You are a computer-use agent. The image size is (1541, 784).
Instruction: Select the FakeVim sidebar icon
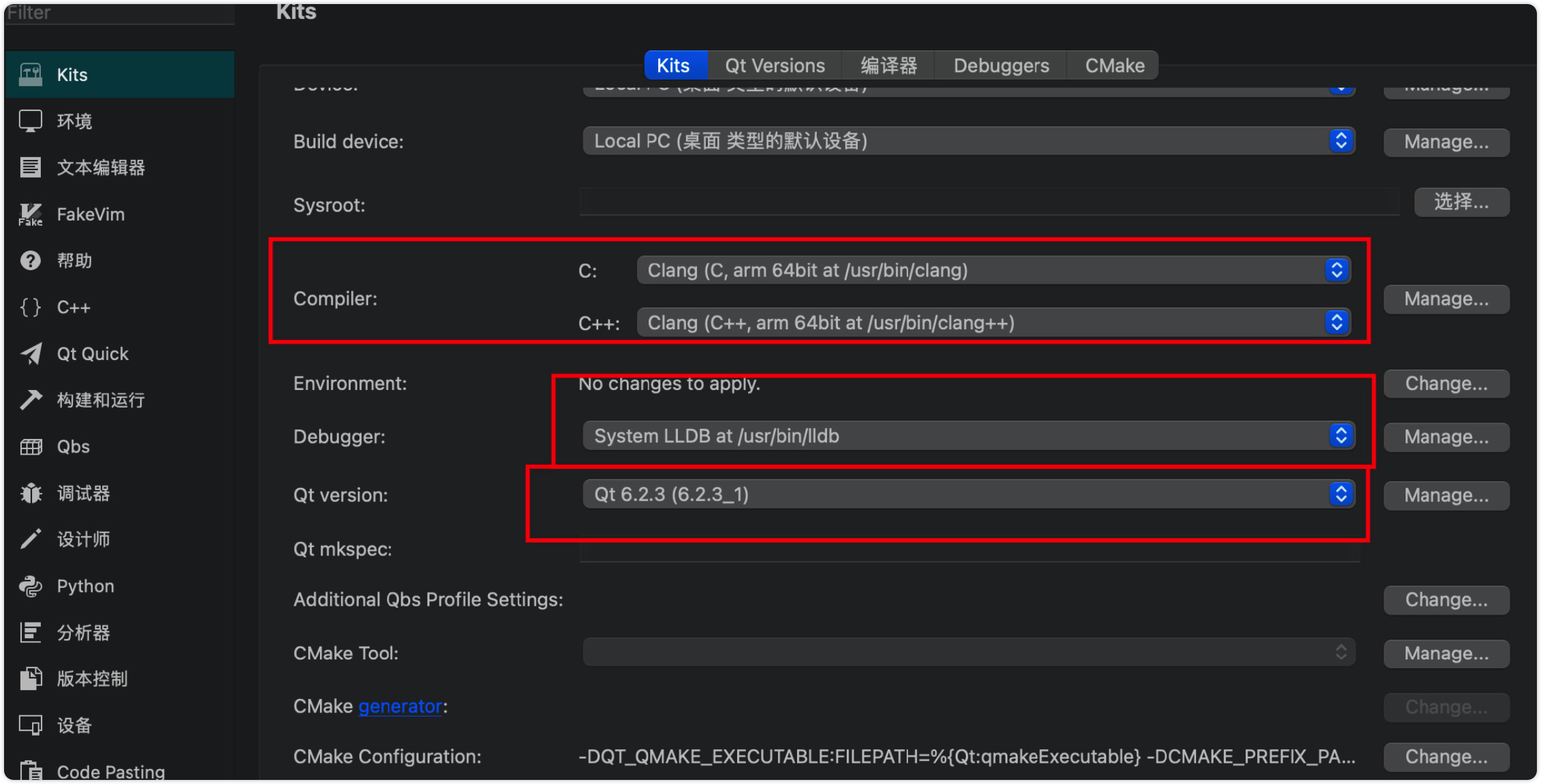[x=31, y=214]
